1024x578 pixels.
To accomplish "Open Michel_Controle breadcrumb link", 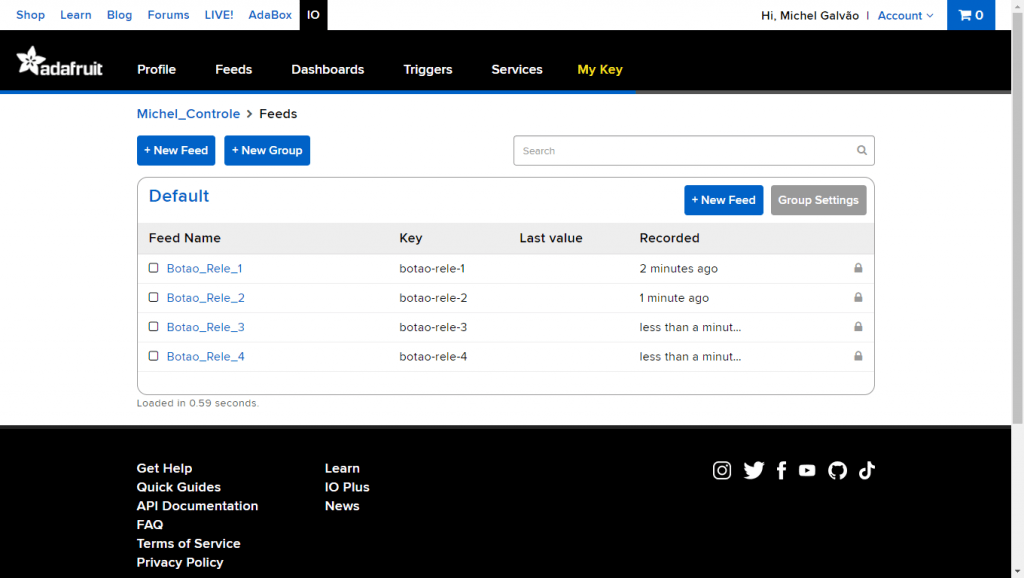I will 188,114.
